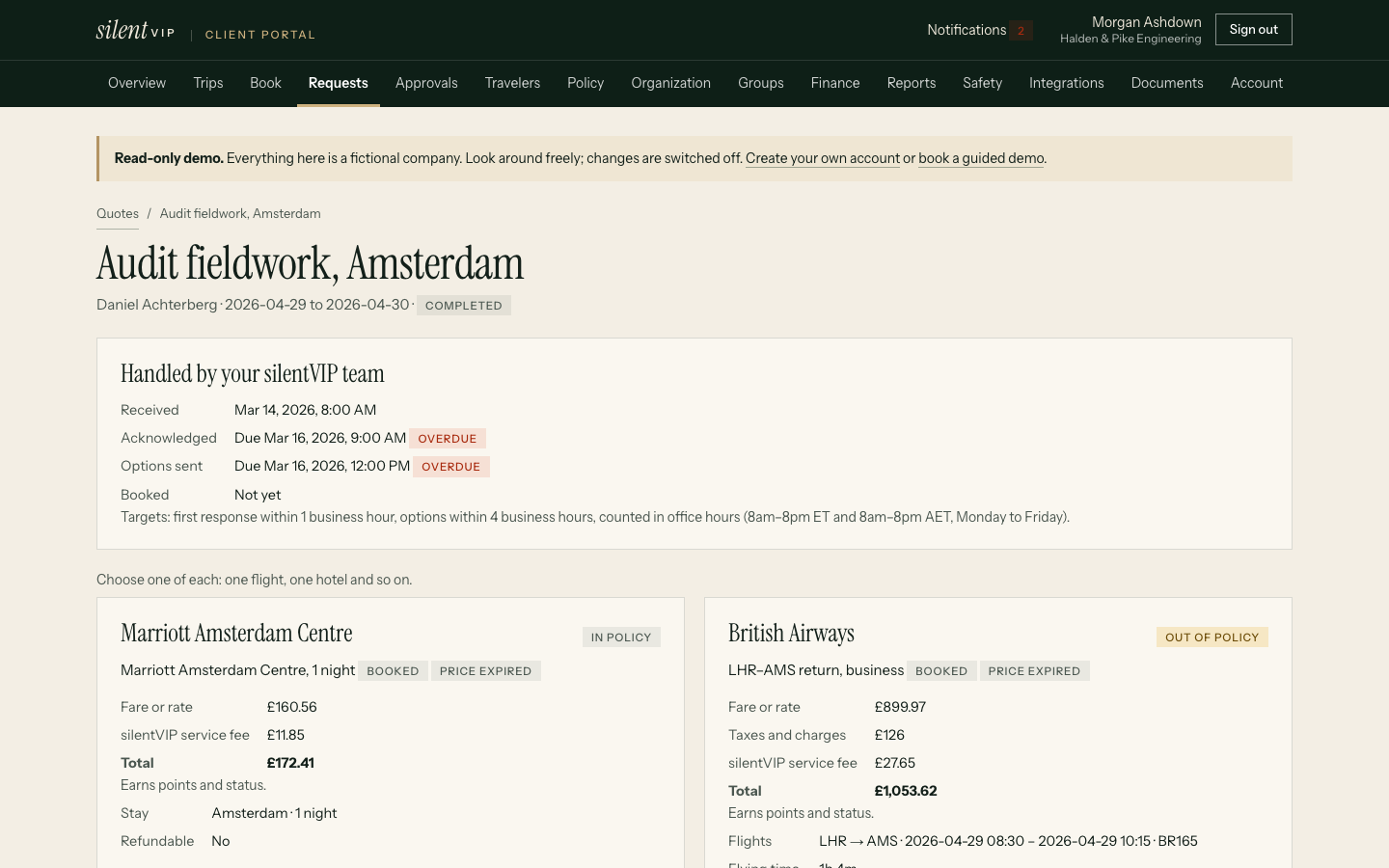1389x868 pixels.
Task: Open the Overview tab
Action: [x=137, y=83]
